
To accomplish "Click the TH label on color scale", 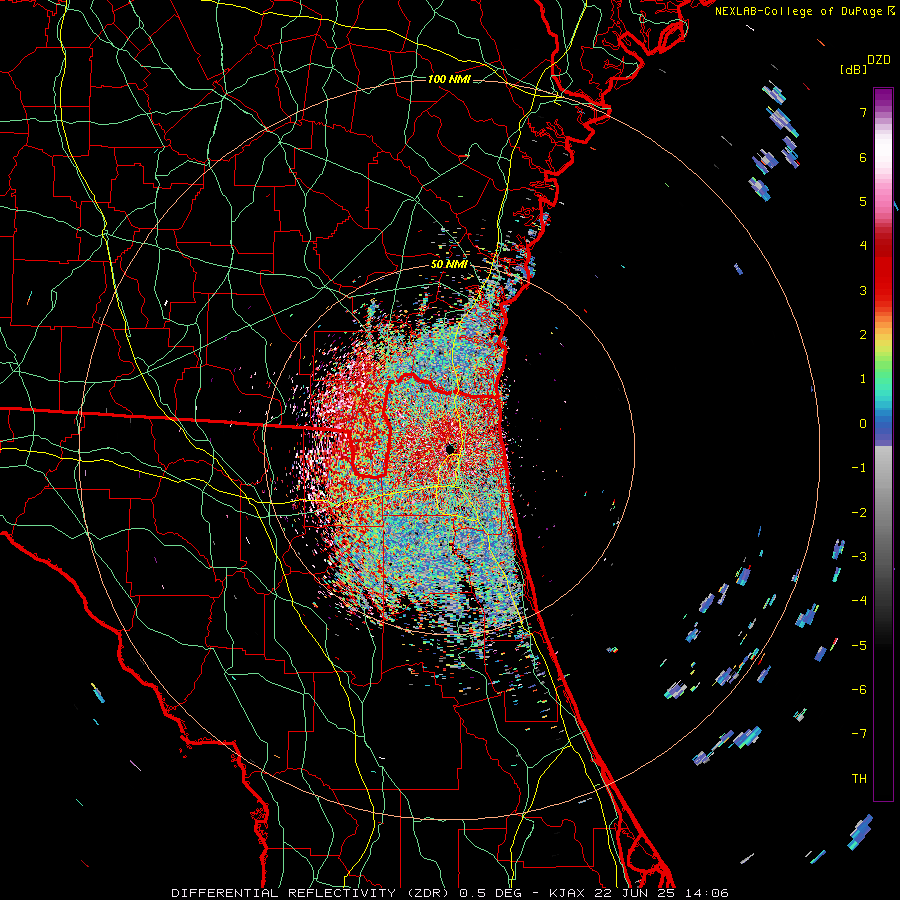I will click(x=859, y=778).
